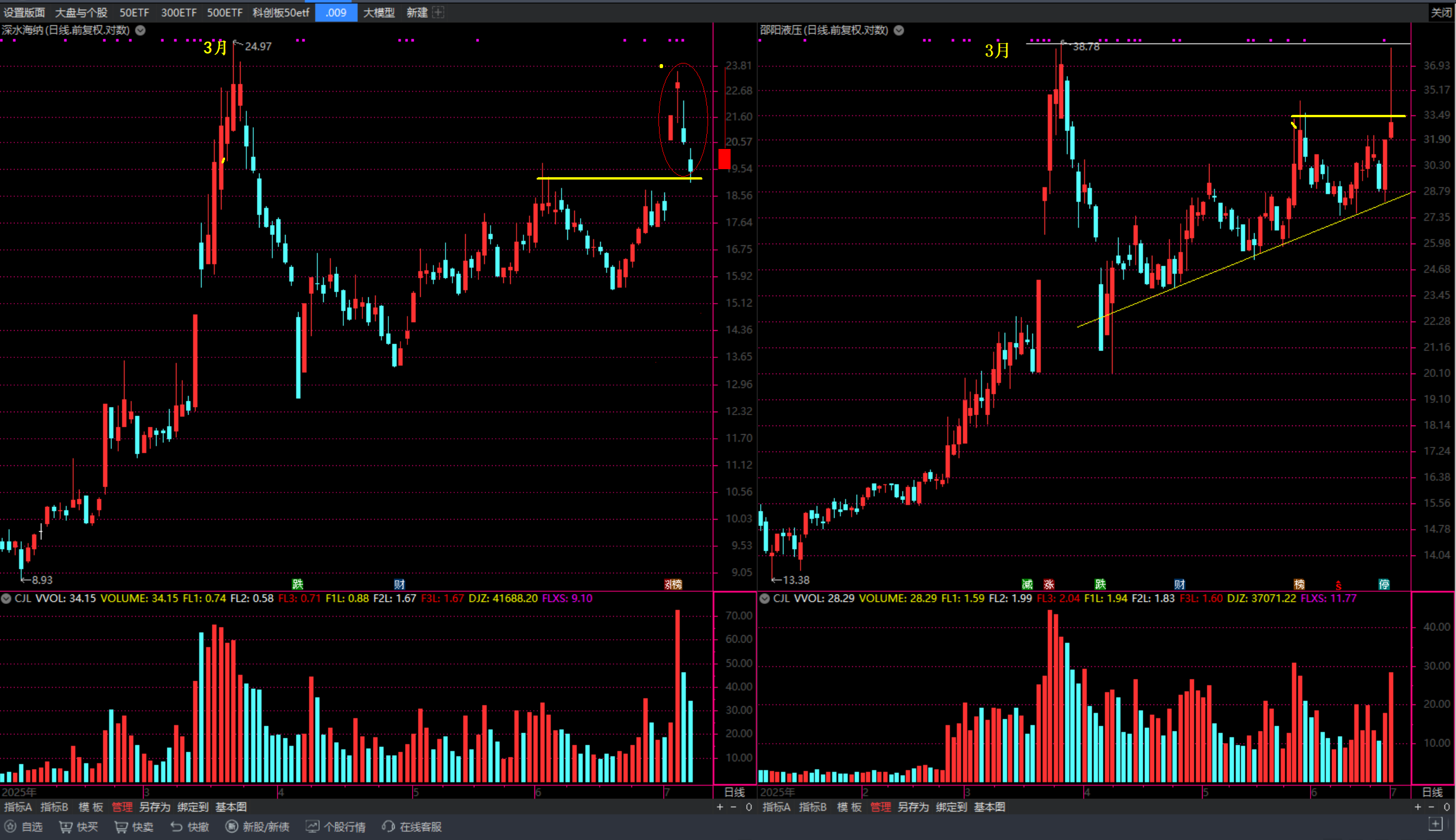Open the right chart 日线 period selector

tap(1432, 792)
